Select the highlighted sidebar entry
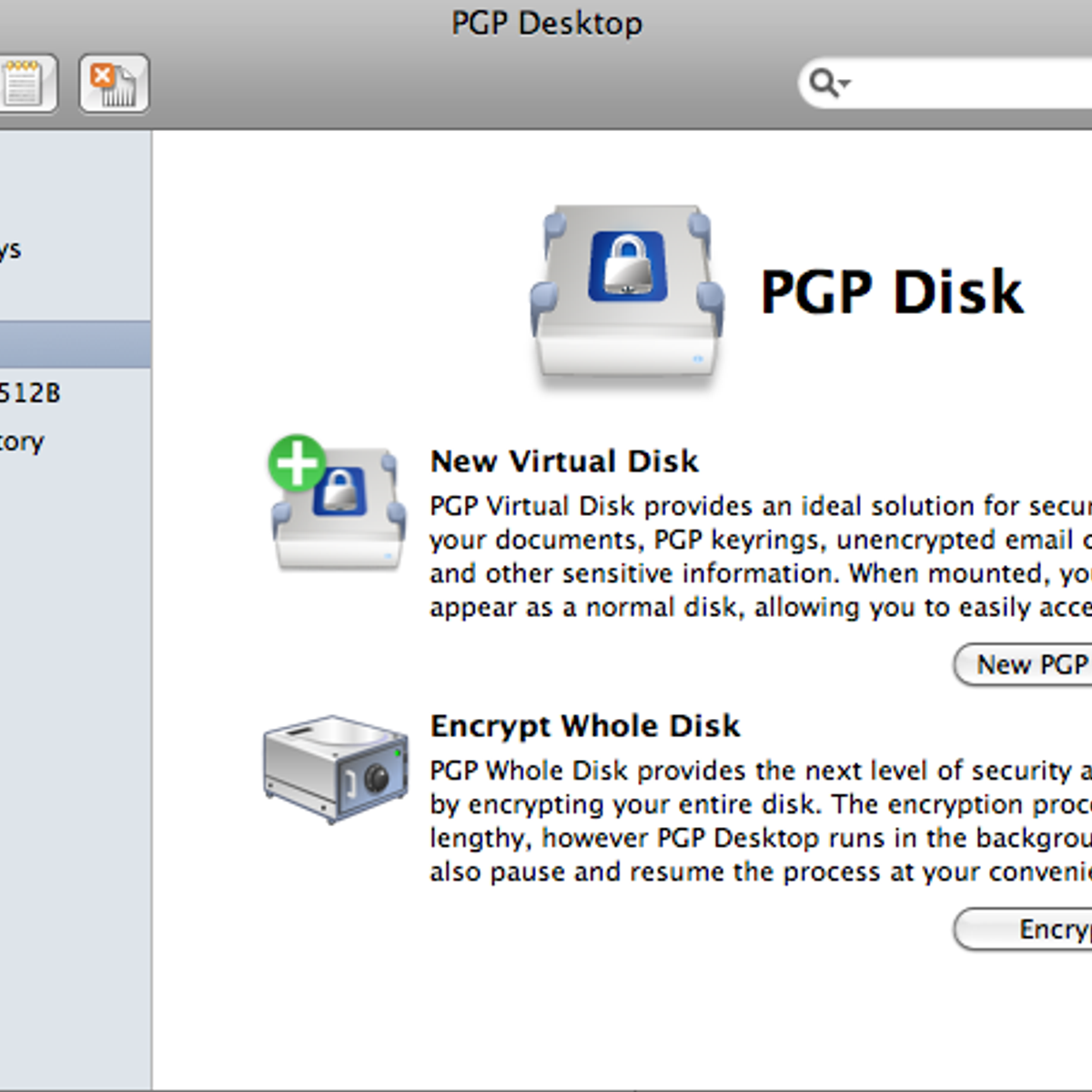Viewport: 1092px width, 1092px height. coord(73,341)
